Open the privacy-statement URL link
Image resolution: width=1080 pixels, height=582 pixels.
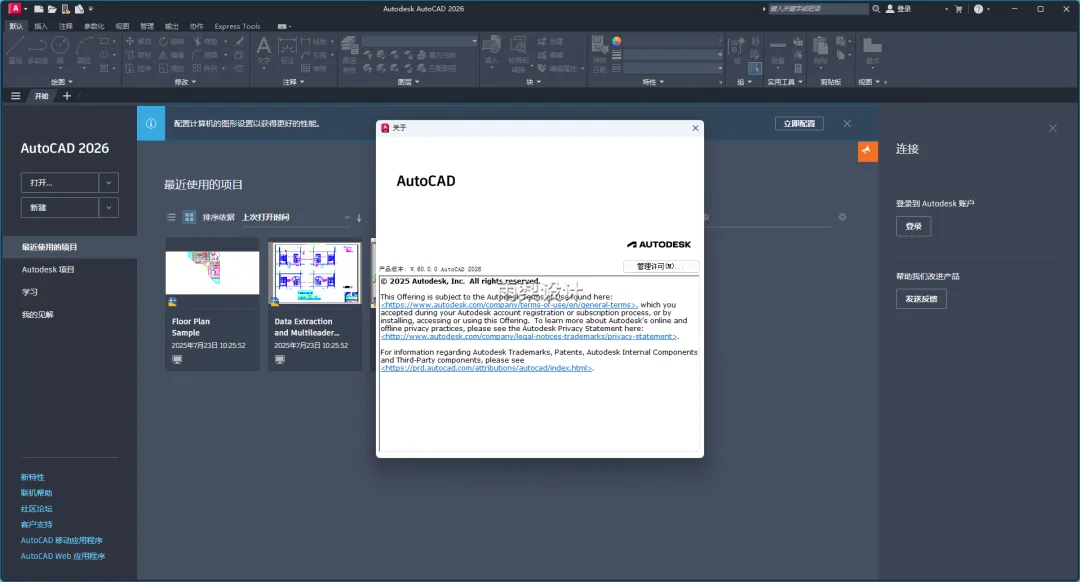tap(530, 337)
